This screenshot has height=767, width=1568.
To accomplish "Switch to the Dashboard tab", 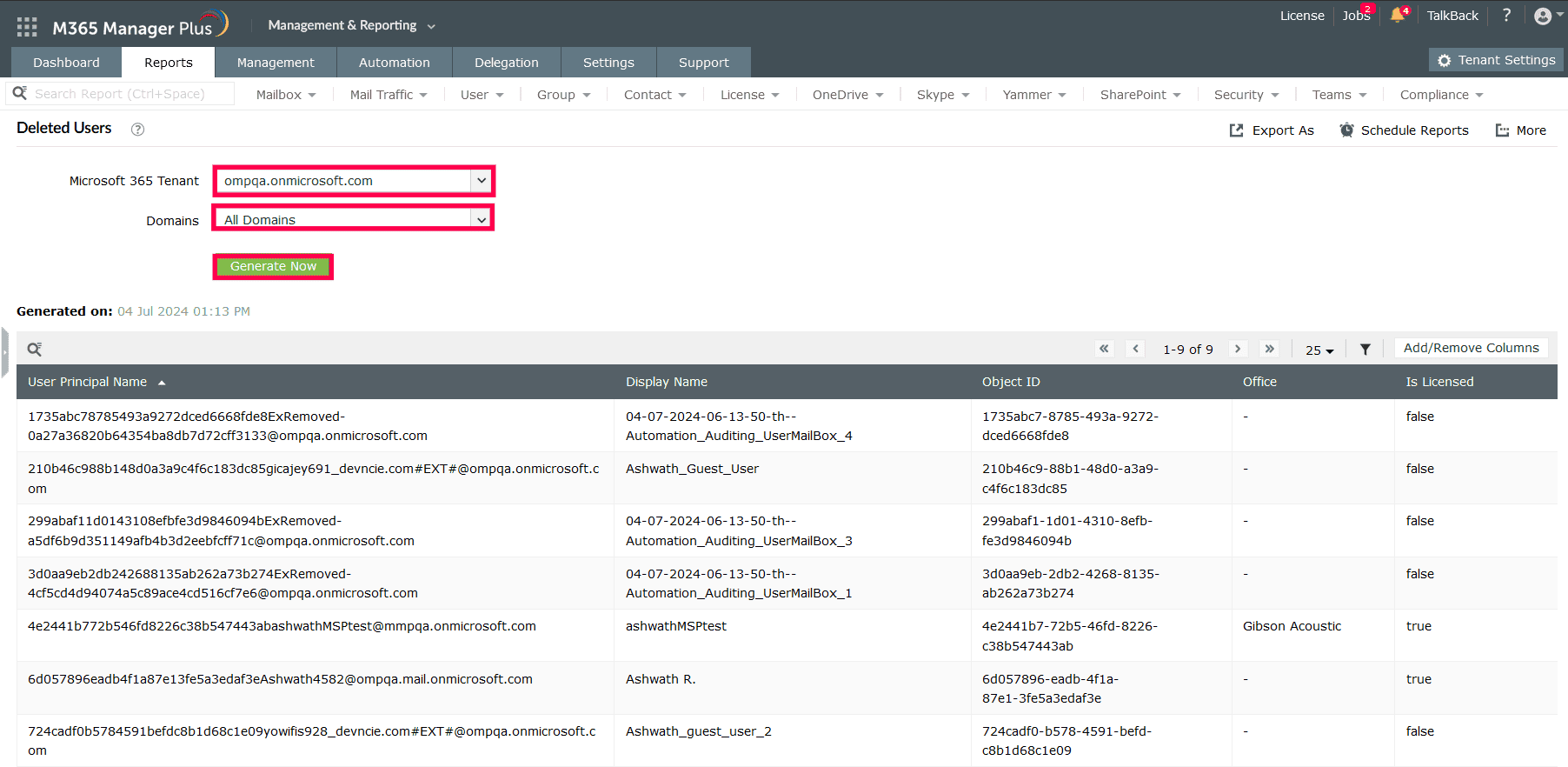I will coord(66,63).
